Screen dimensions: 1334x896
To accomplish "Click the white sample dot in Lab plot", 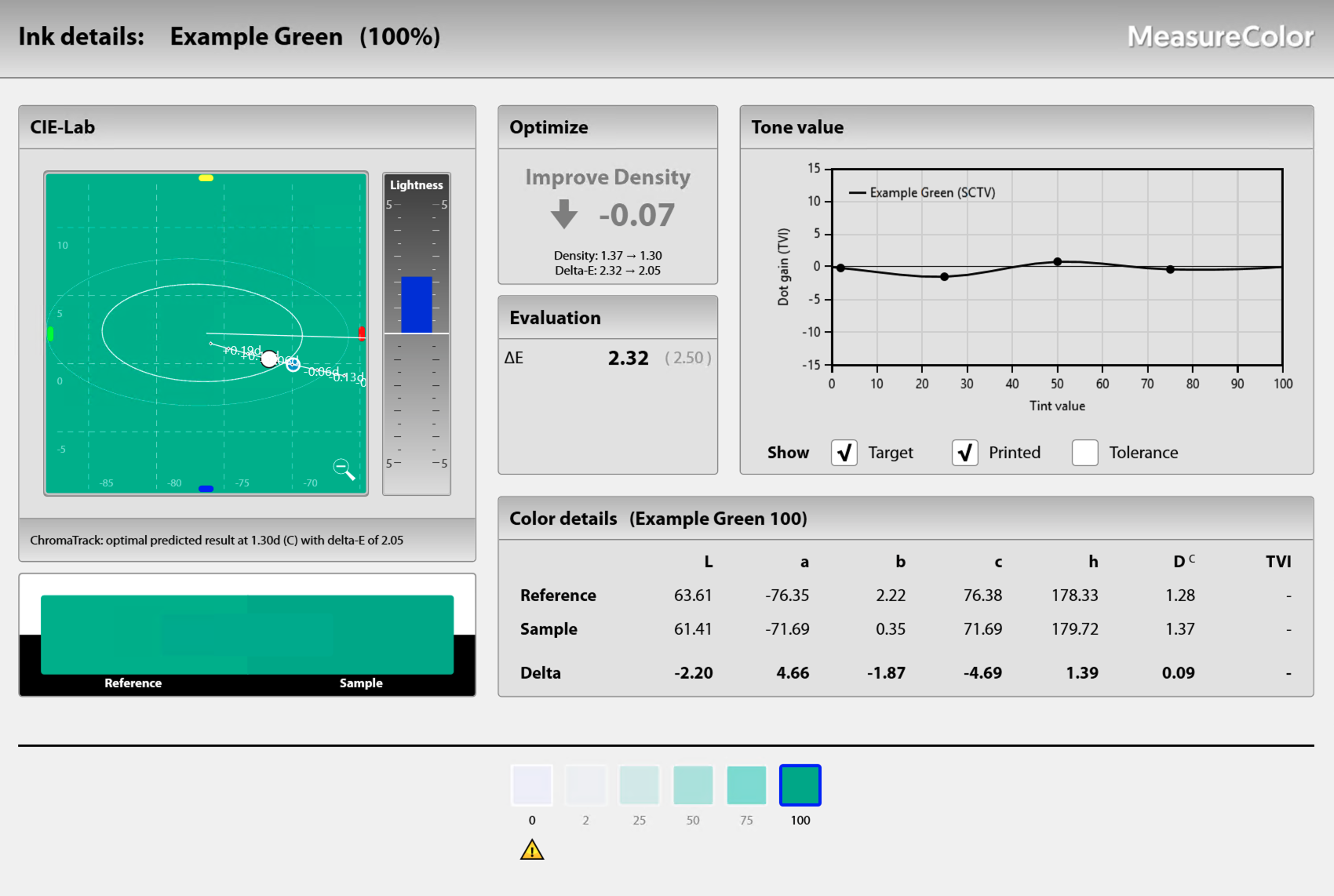I will click(269, 359).
